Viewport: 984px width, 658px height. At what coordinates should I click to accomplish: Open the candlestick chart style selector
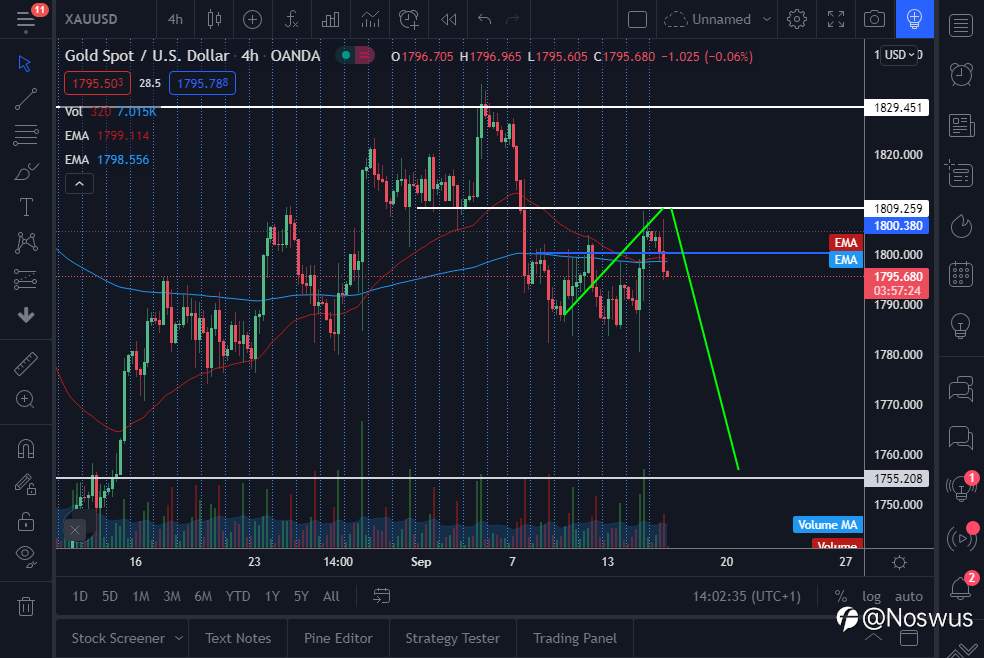tap(215, 19)
